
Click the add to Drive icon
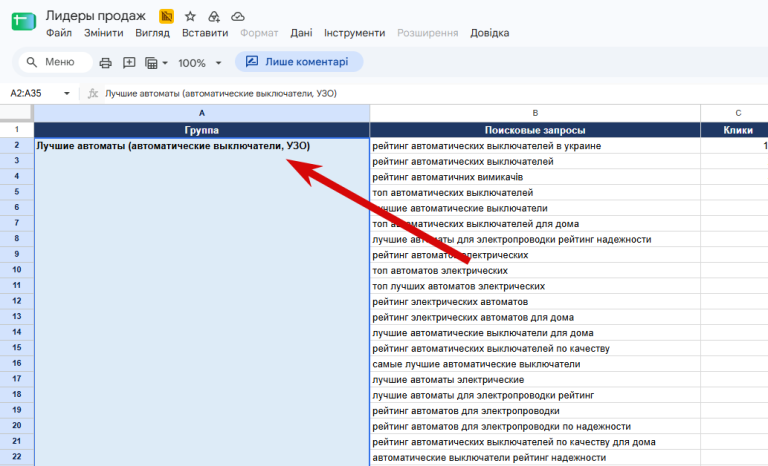214,16
